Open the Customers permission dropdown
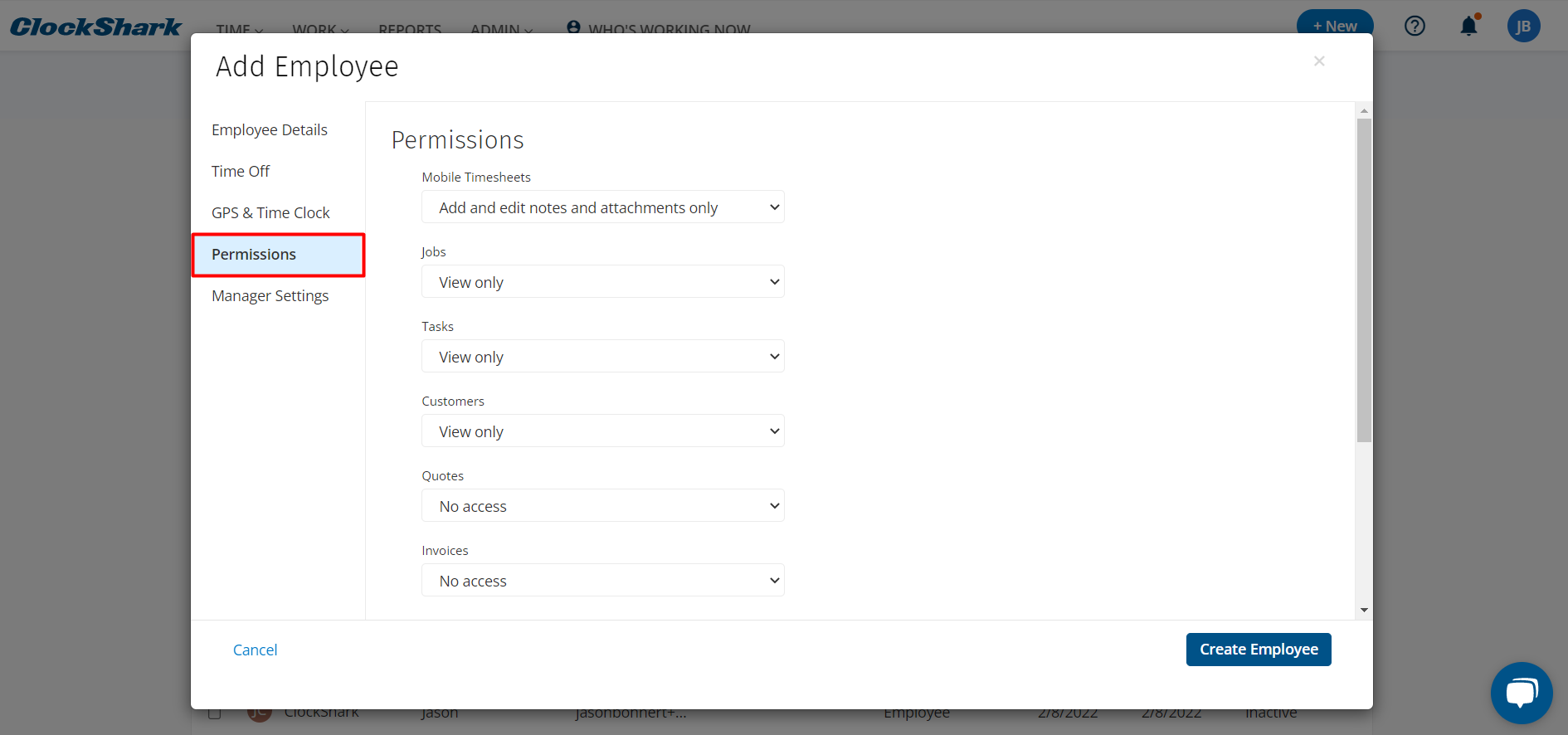This screenshot has height=735, width=1568. [602, 431]
